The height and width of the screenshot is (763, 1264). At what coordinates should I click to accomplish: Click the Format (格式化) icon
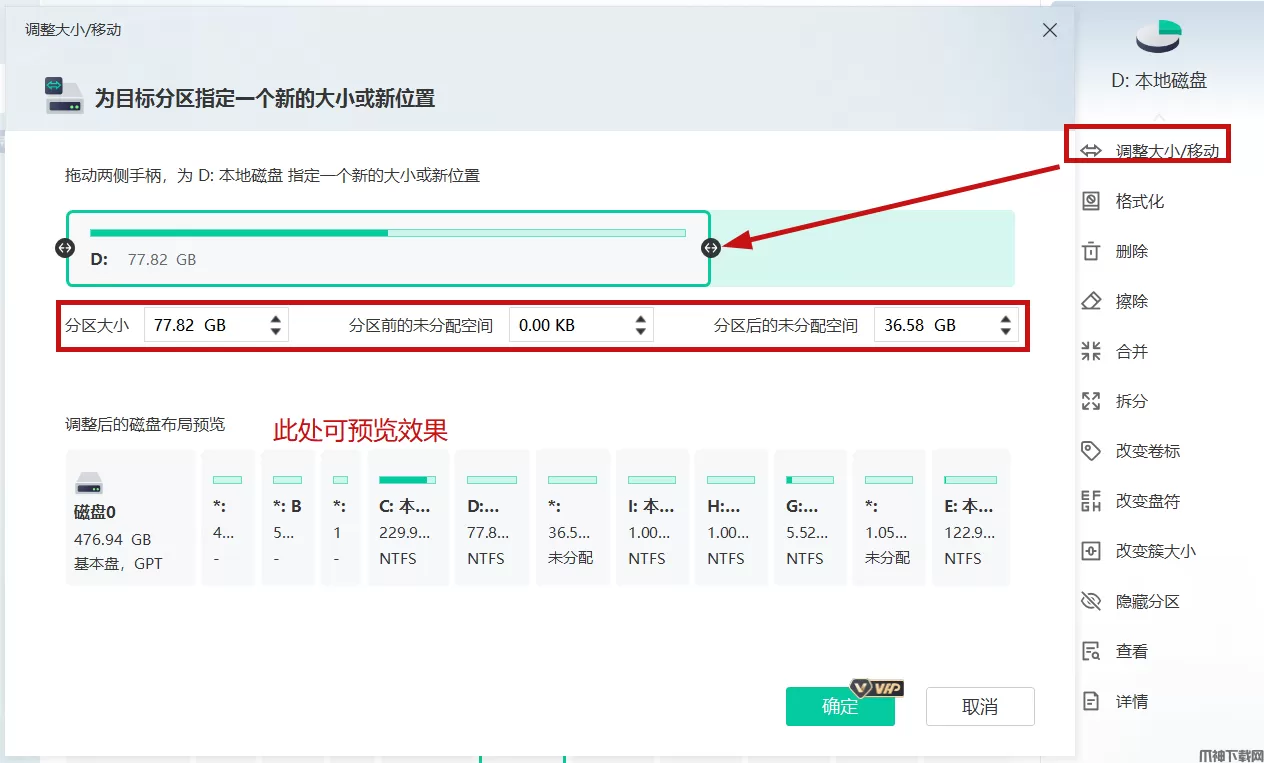pyautogui.click(x=1091, y=201)
